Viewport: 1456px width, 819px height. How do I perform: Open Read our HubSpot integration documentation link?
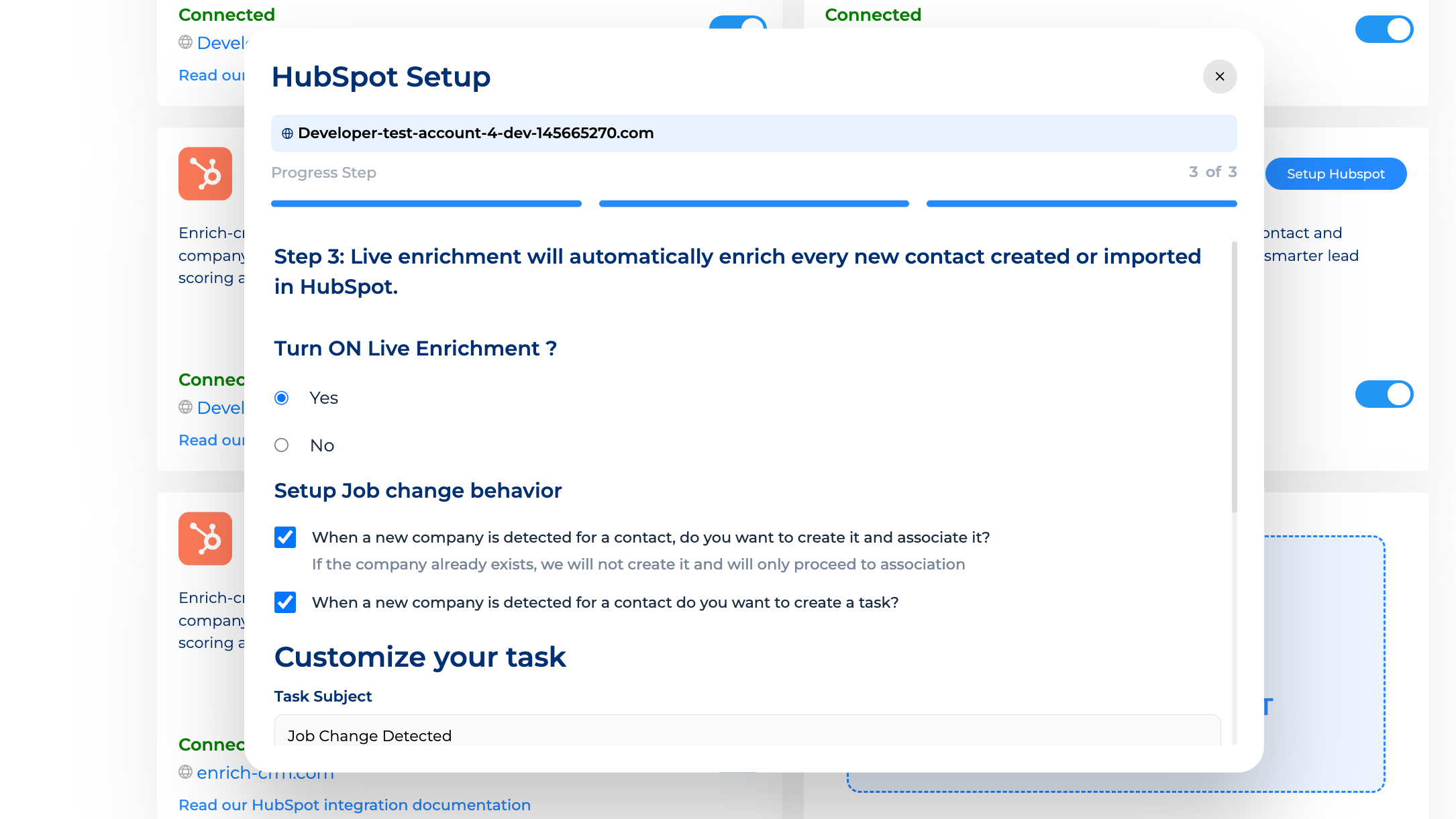pos(354,805)
